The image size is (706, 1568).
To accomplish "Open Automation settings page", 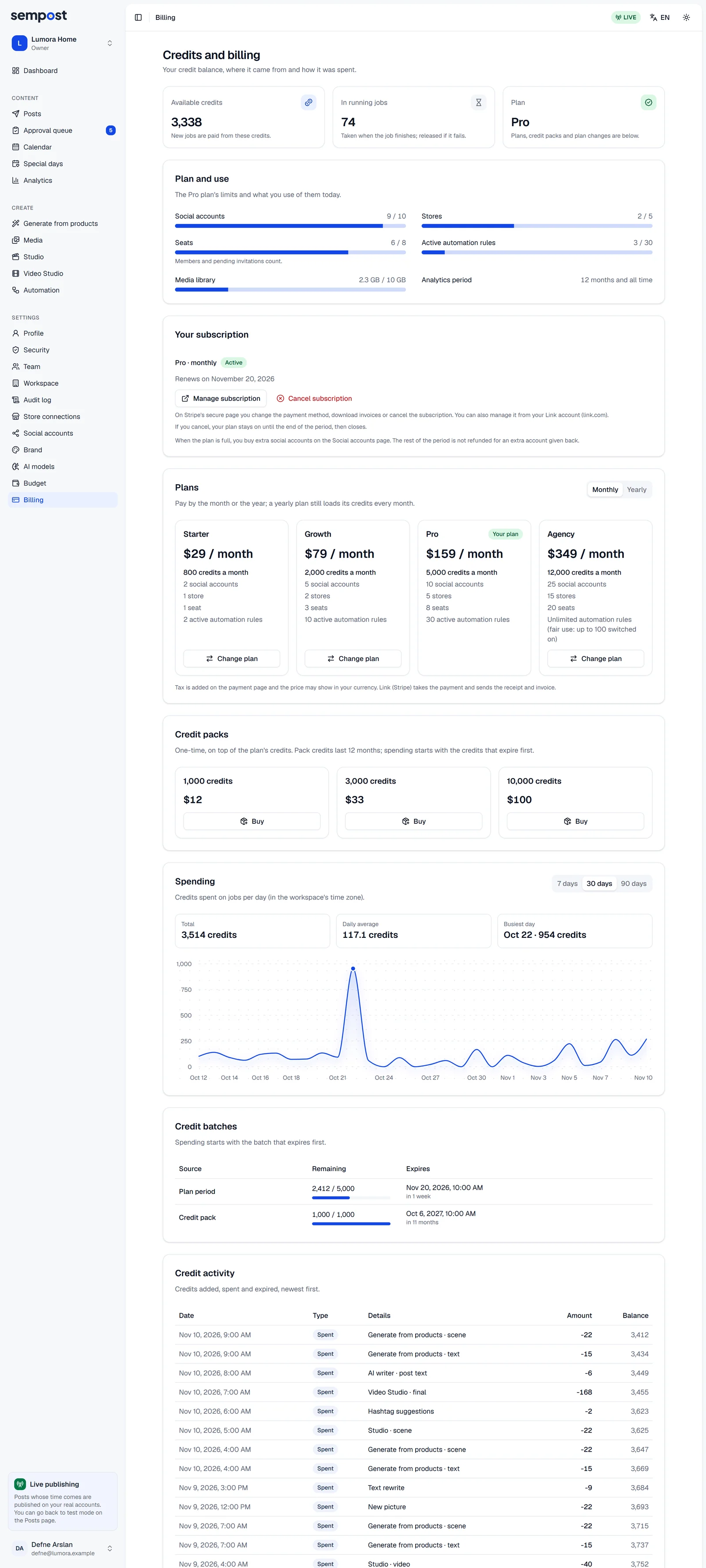I will [x=63, y=290].
